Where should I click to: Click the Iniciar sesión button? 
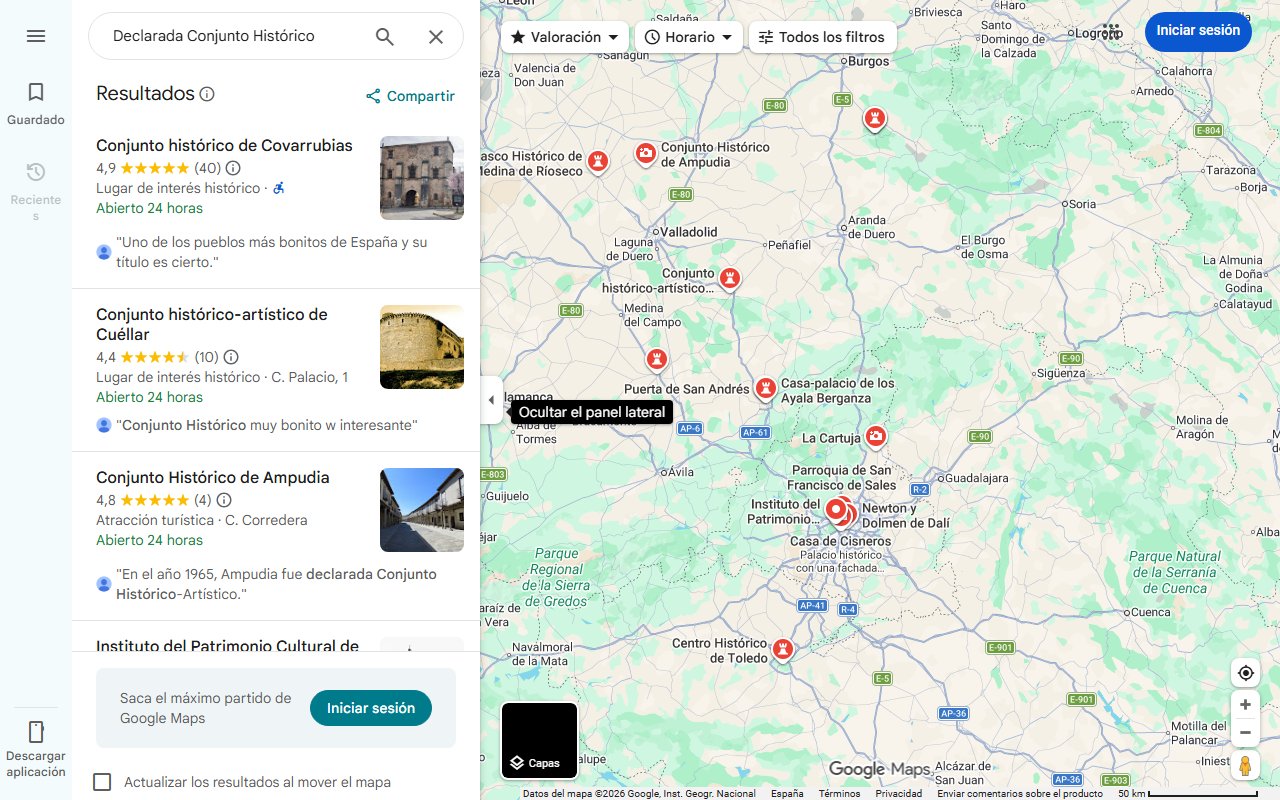[x=1198, y=31]
